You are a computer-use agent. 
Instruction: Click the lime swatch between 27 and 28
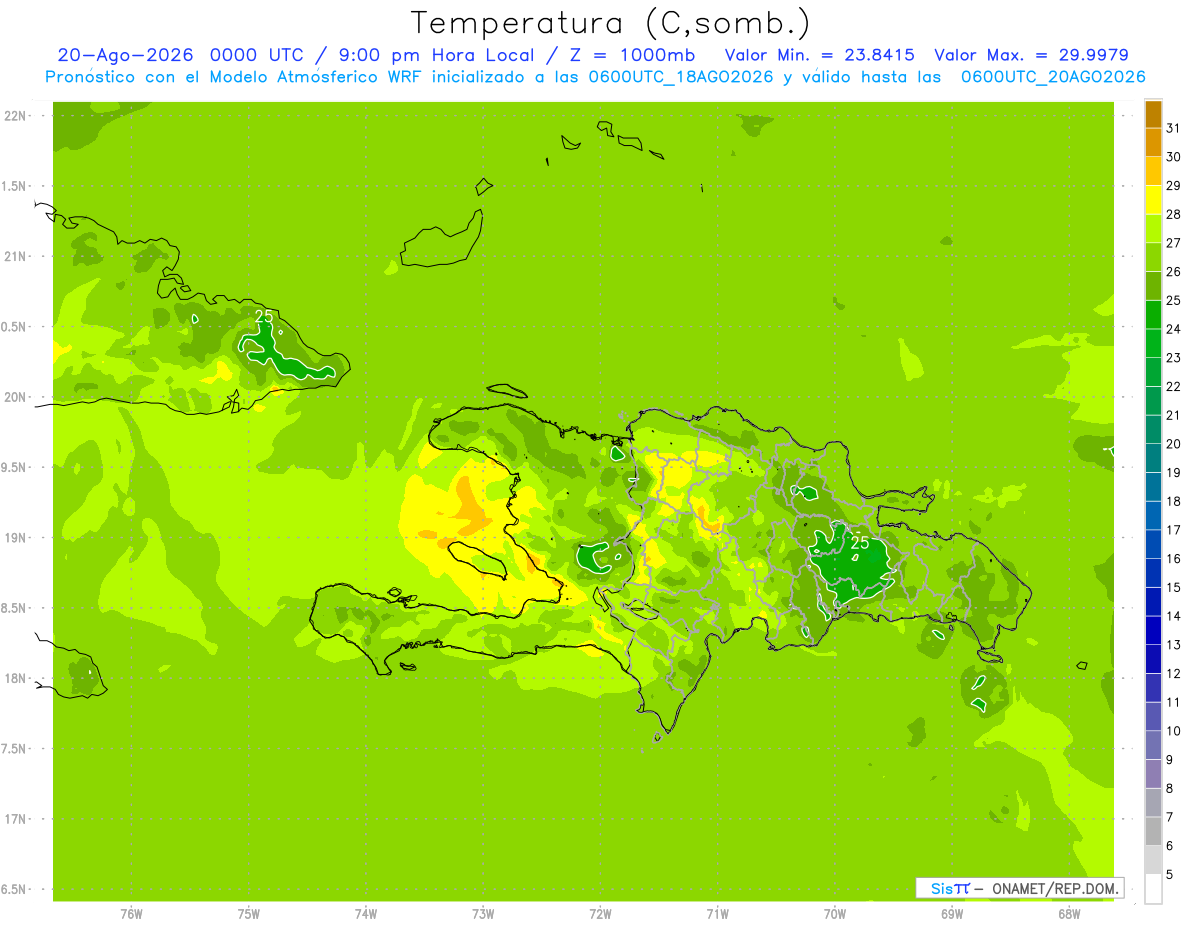tap(1153, 229)
